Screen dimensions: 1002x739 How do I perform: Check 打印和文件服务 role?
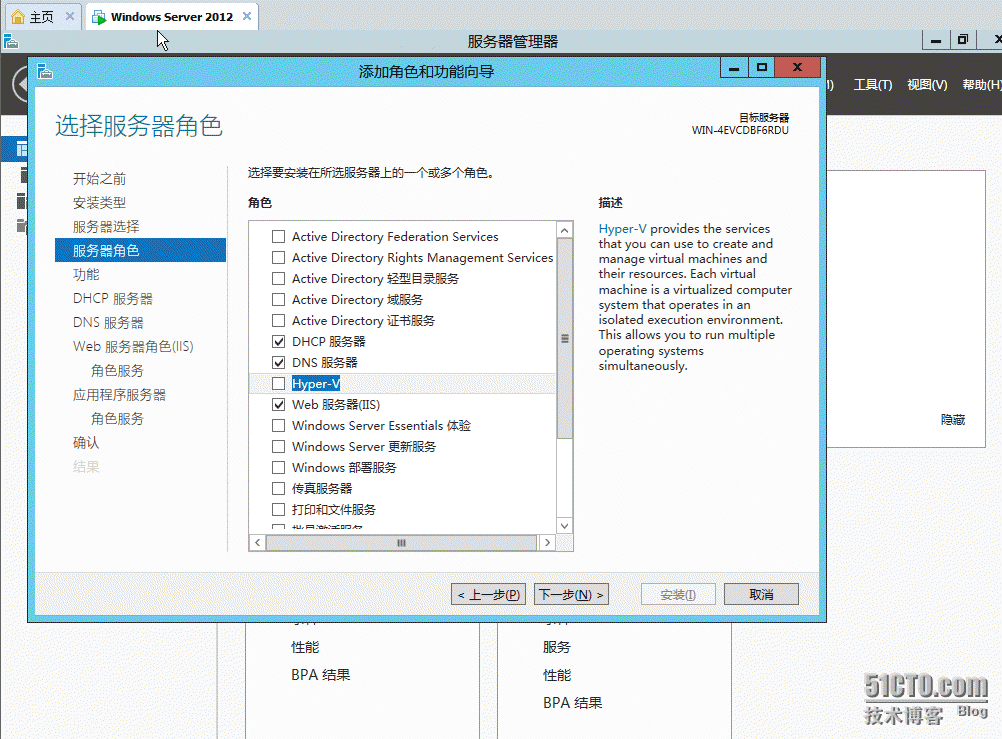point(278,510)
